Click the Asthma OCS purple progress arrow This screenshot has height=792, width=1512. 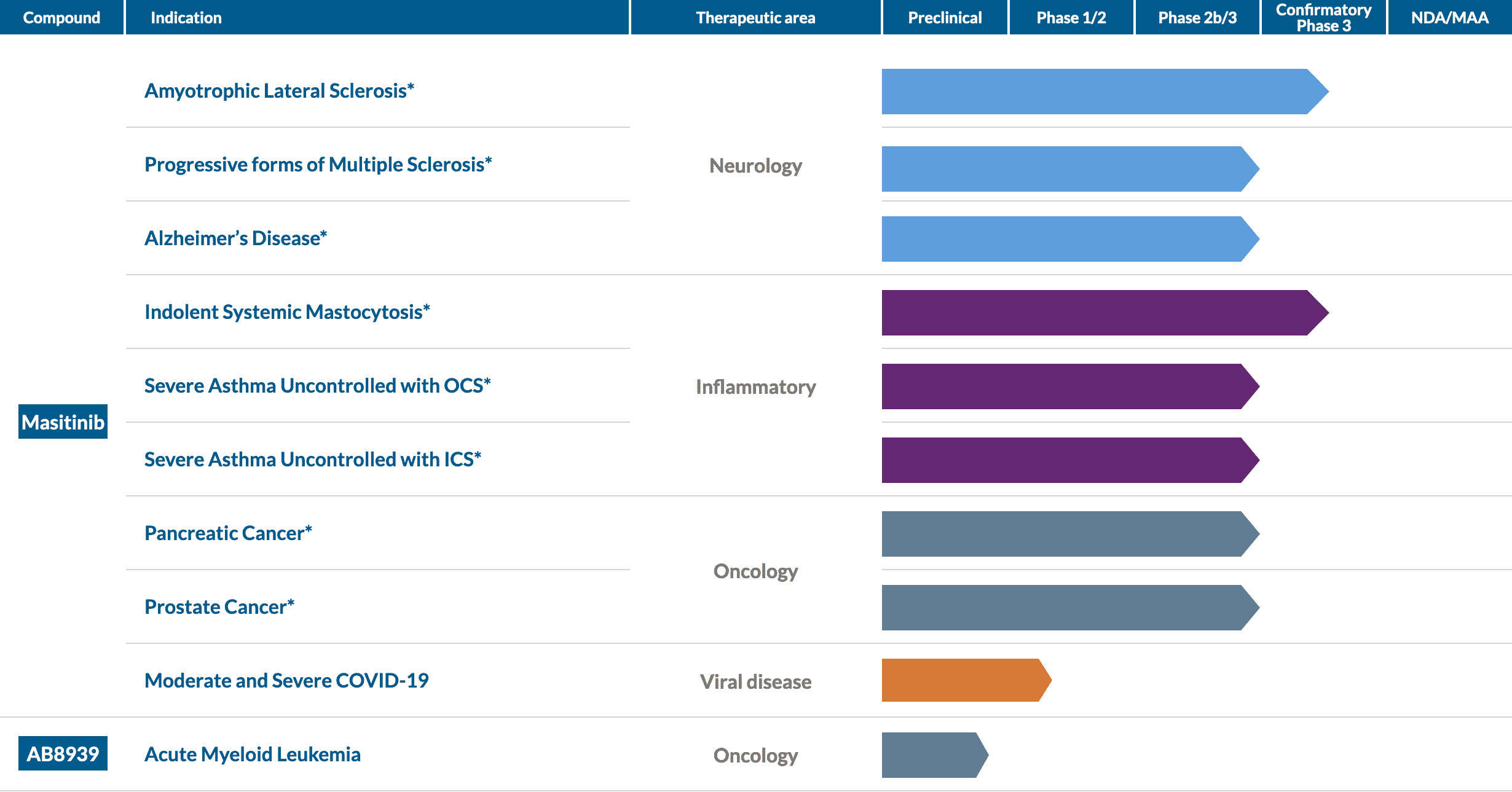[x=1071, y=386]
